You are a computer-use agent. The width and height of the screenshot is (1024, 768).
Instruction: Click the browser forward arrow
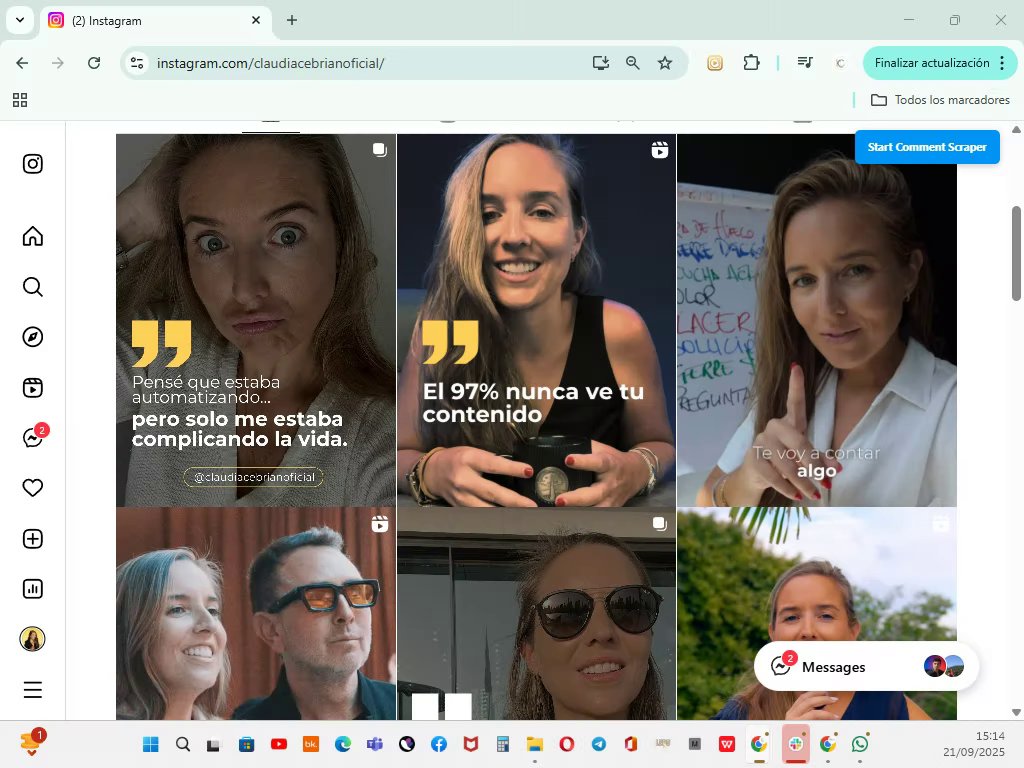tap(58, 63)
